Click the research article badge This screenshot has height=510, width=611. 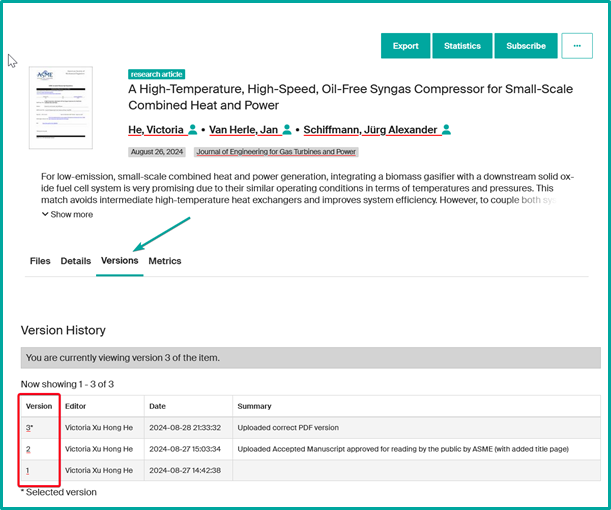(x=157, y=74)
